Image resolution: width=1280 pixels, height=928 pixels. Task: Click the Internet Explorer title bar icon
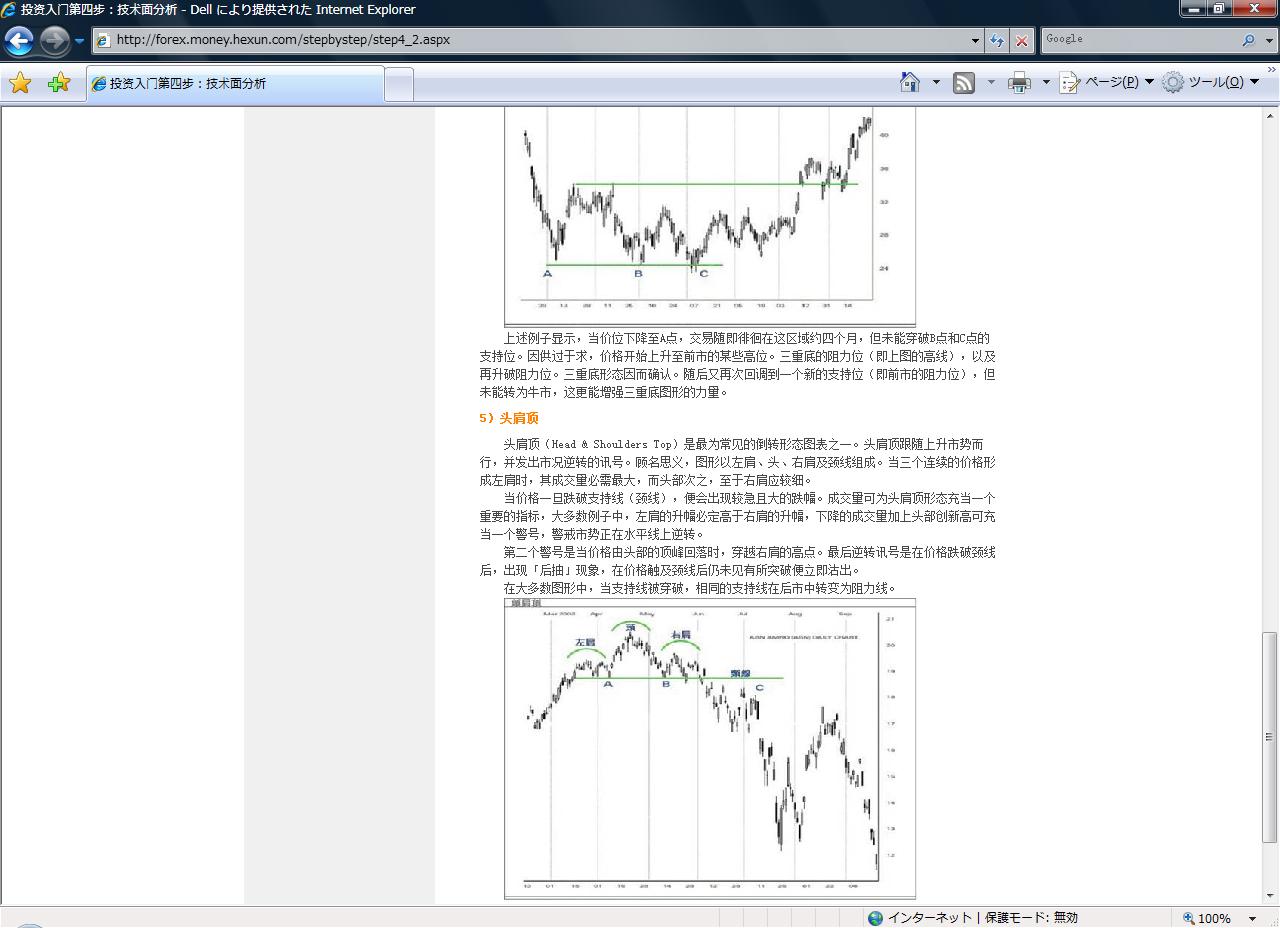tap(9, 10)
